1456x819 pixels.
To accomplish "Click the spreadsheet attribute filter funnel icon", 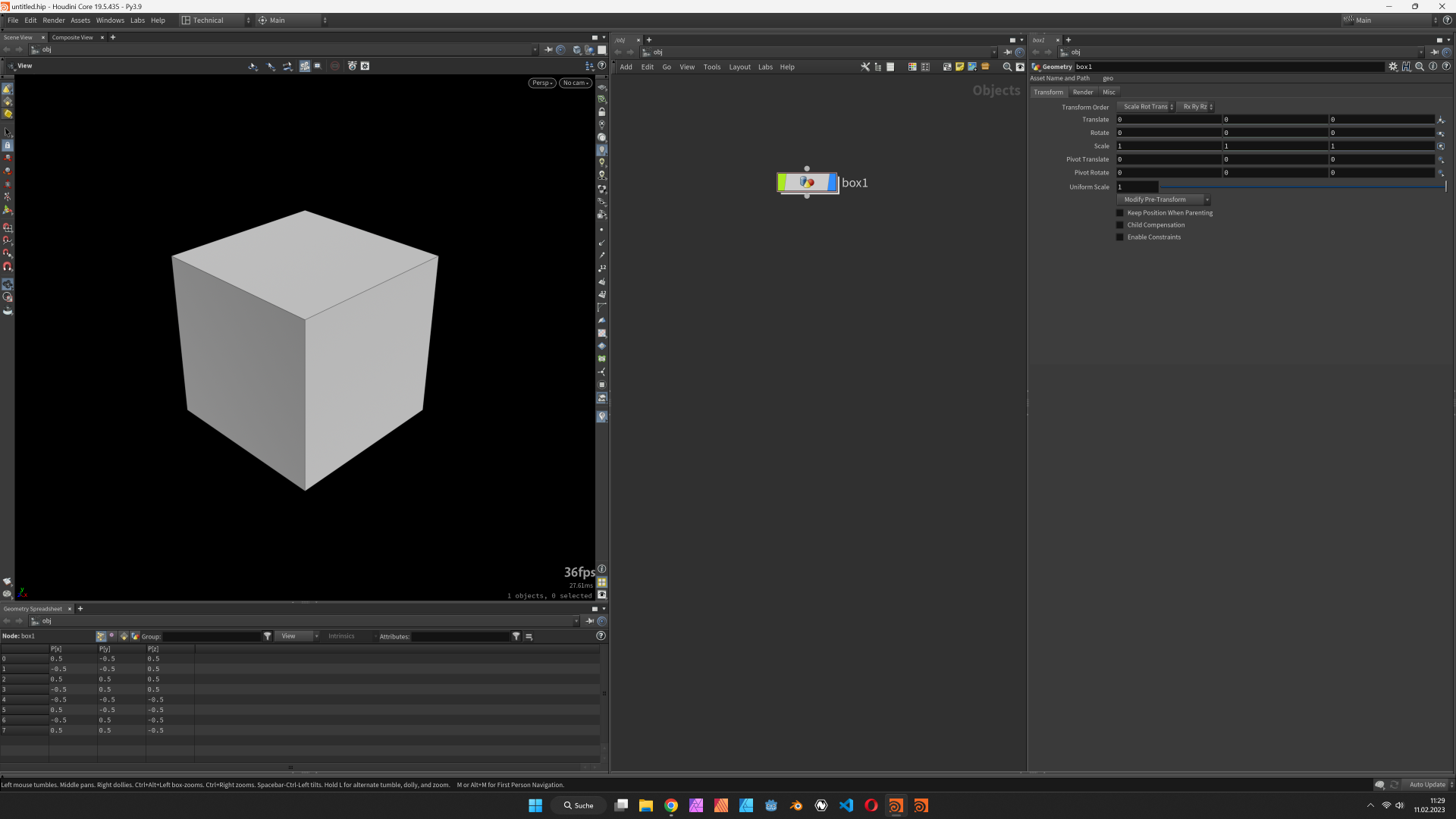I will 516,636.
